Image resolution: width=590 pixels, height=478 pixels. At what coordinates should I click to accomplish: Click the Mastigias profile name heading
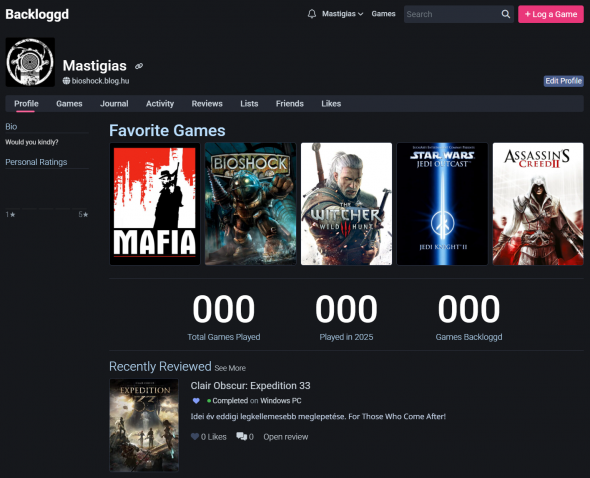(94, 66)
